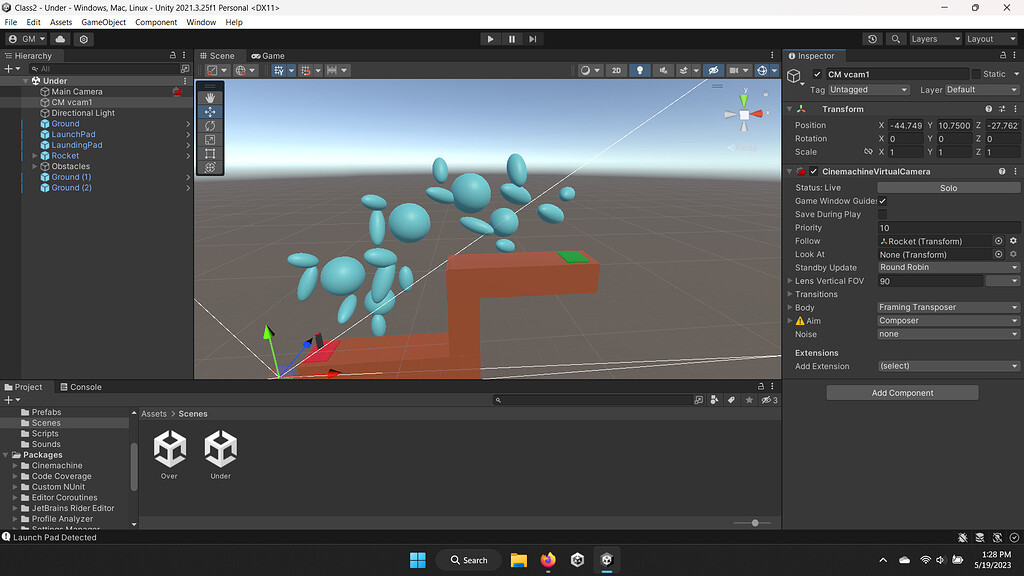Click the Add Component button

click(901, 392)
